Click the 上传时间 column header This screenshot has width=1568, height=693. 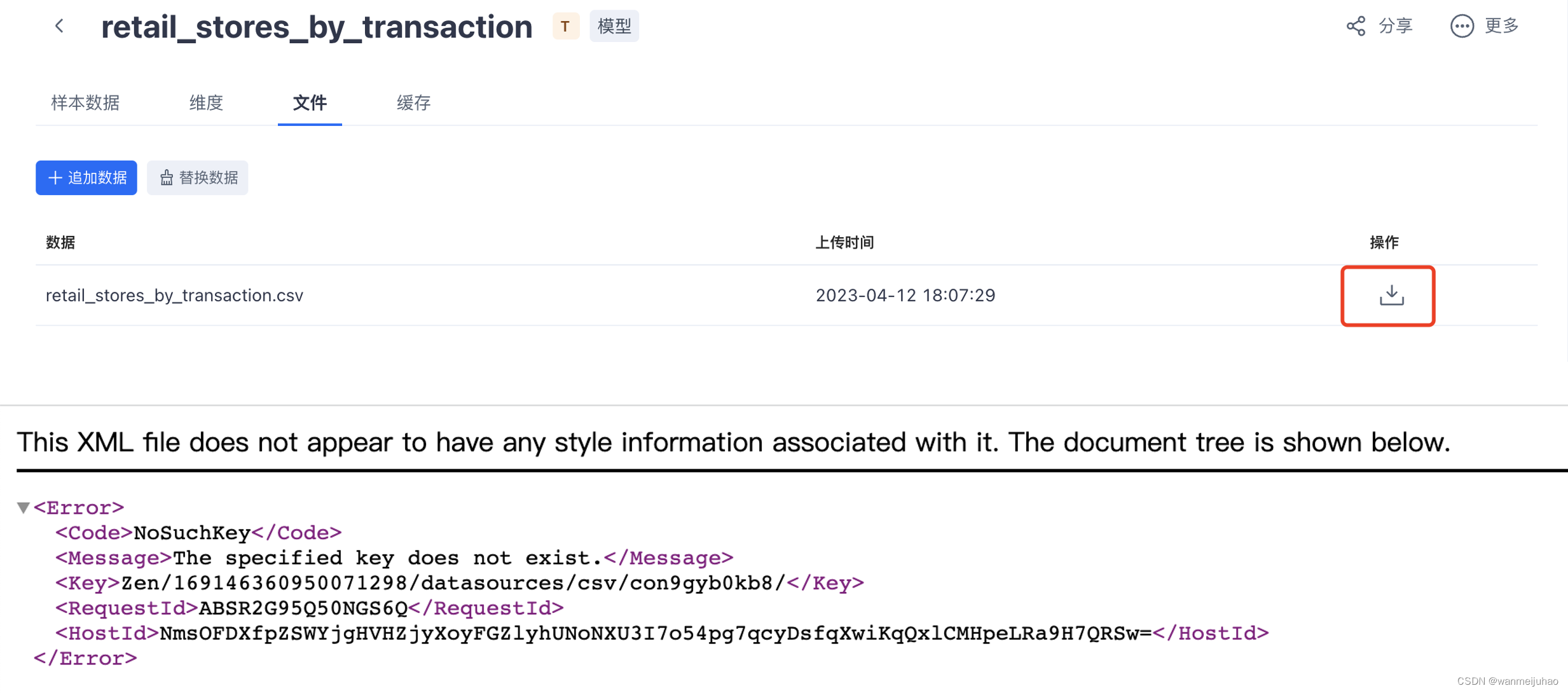click(844, 242)
